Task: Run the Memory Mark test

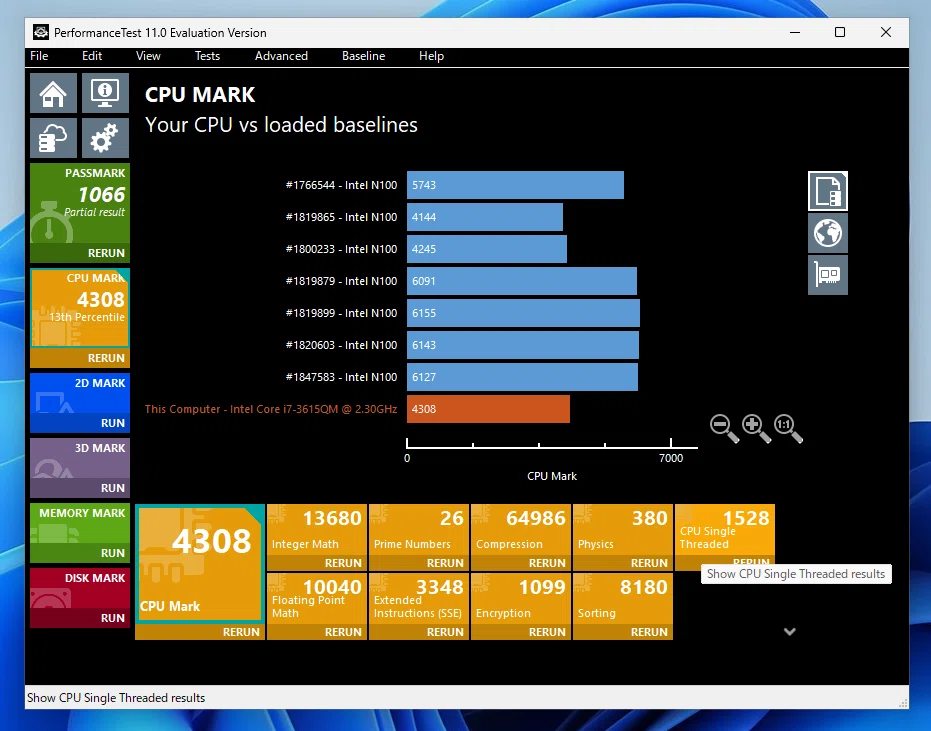Action: point(80,553)
